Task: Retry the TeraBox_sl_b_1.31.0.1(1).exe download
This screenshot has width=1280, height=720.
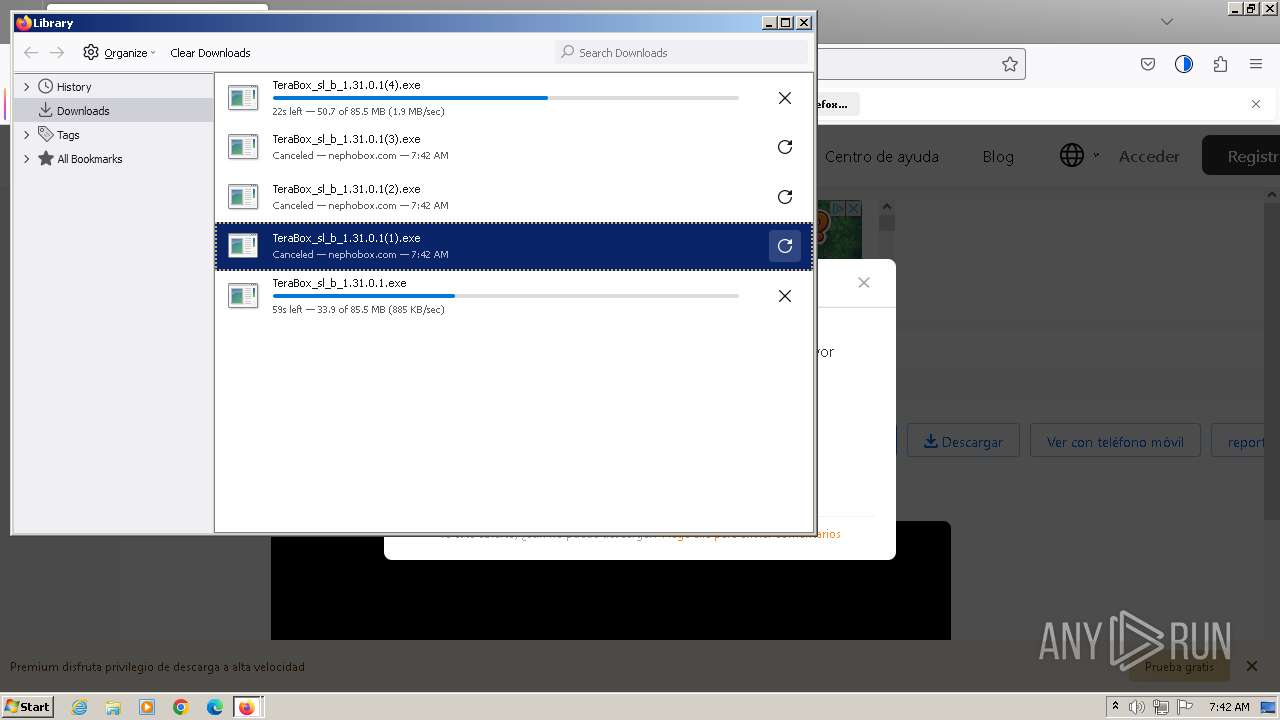Action: pyautogui.click(x=785, y=246)
